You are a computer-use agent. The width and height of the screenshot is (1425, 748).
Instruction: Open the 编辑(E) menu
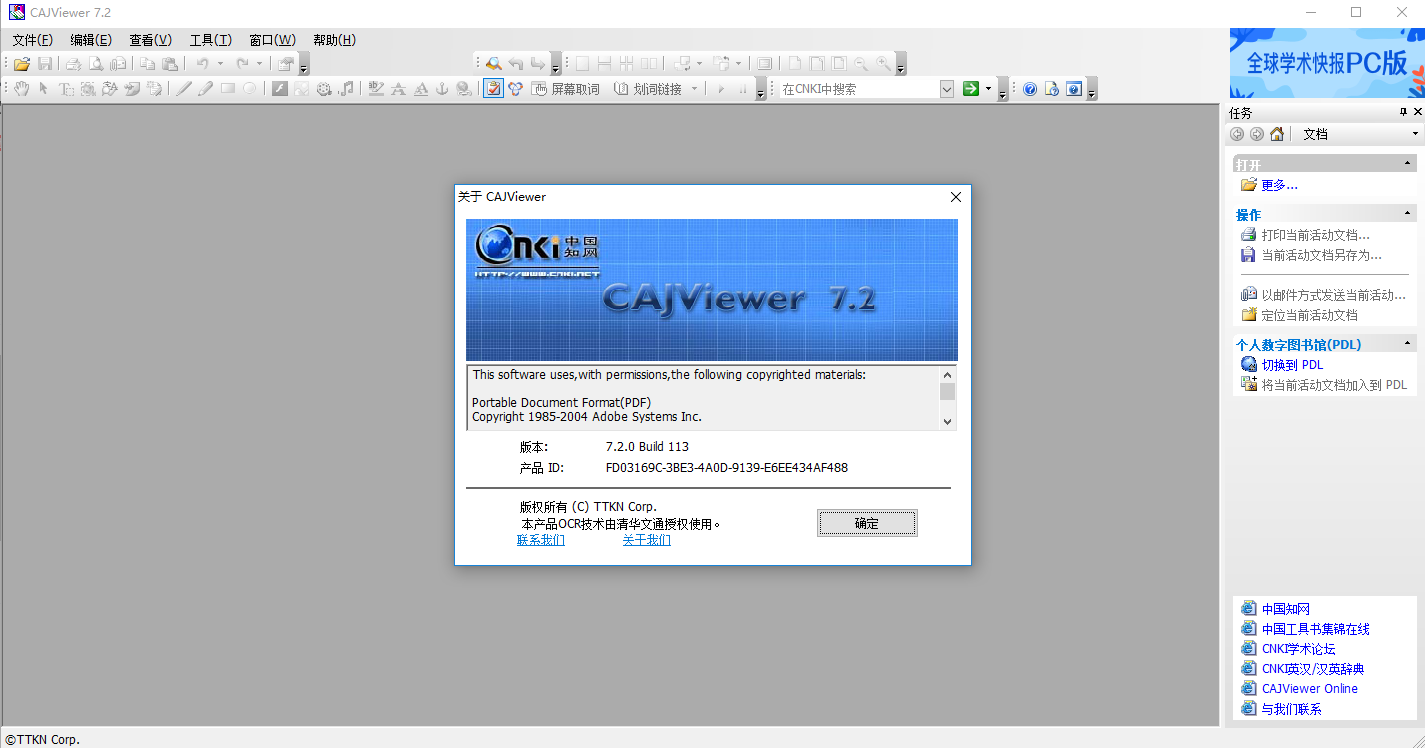pyautogui.click(x=91, y=40)
